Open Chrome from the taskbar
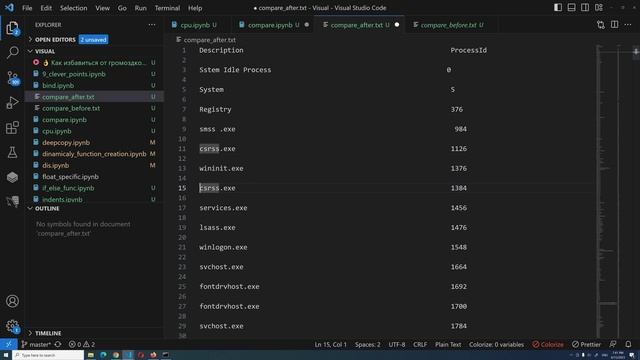The height and width of the screenshot is (360, 640). coord(116,355)
